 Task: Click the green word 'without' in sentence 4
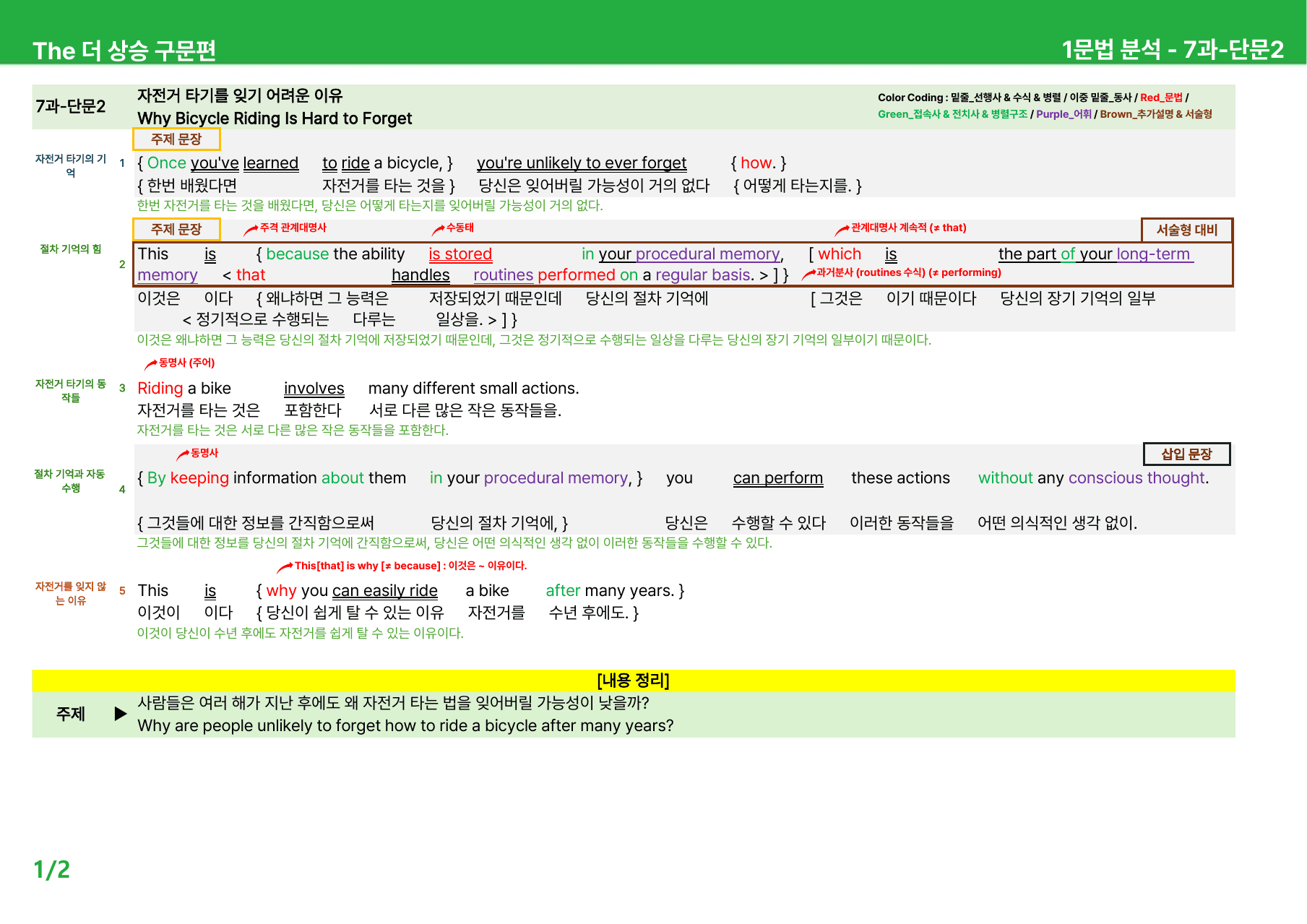point(1006,478)
